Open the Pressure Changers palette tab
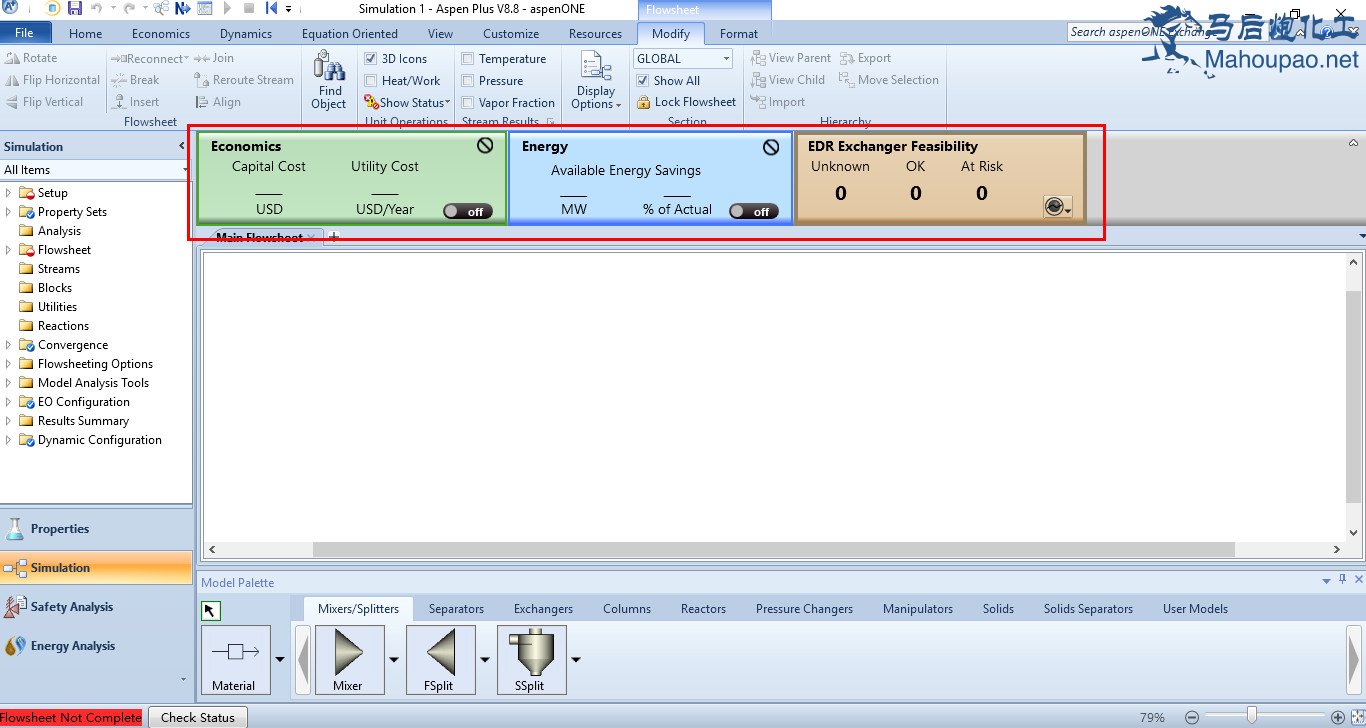1366x728 pixels. (x=804, y=609)
